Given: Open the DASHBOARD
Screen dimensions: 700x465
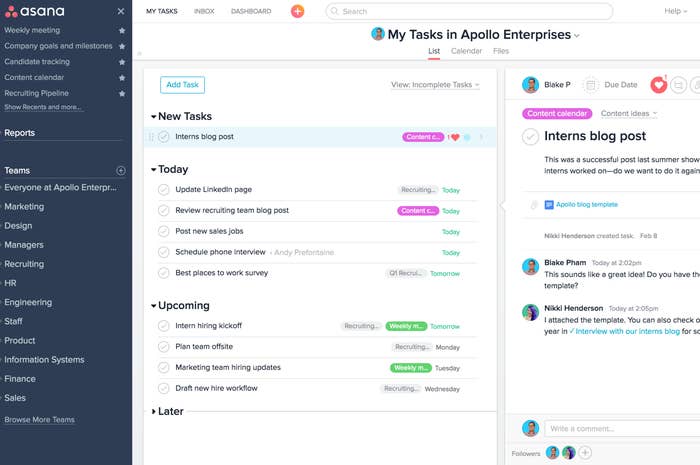Looking at the screenshot, I should [251, 11].
